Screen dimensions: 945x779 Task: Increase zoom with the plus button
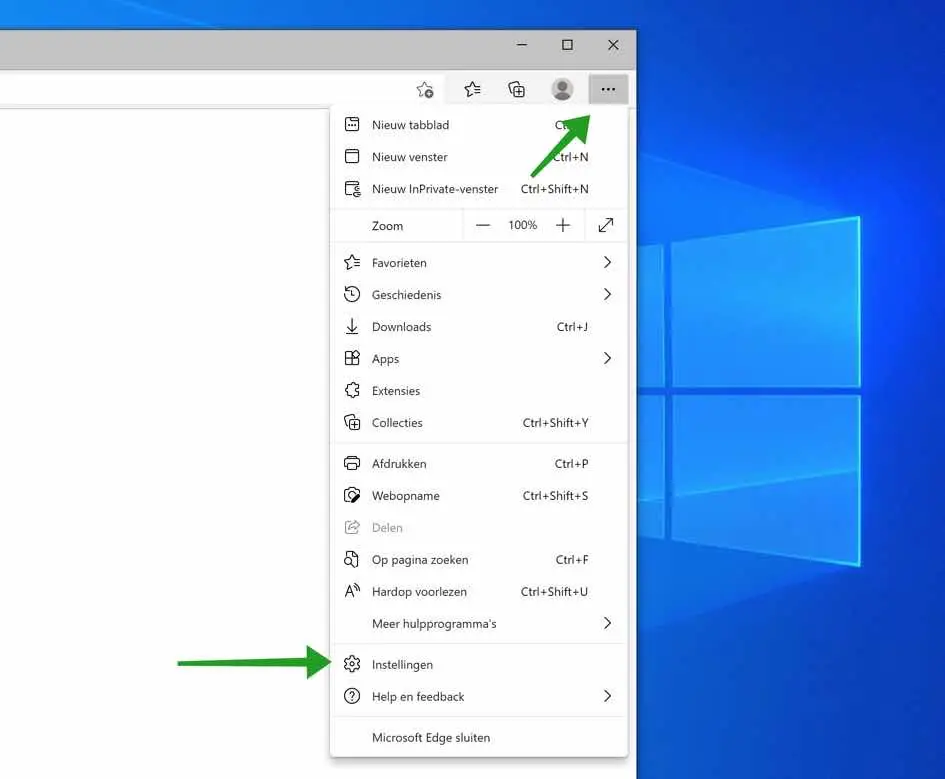(x=563, y=225)
